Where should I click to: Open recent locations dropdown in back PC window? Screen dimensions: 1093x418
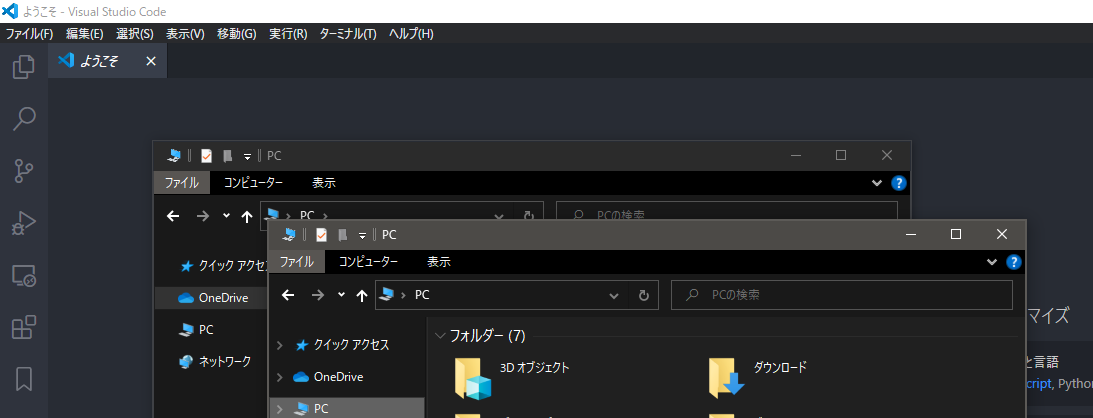tap(226, 215)
